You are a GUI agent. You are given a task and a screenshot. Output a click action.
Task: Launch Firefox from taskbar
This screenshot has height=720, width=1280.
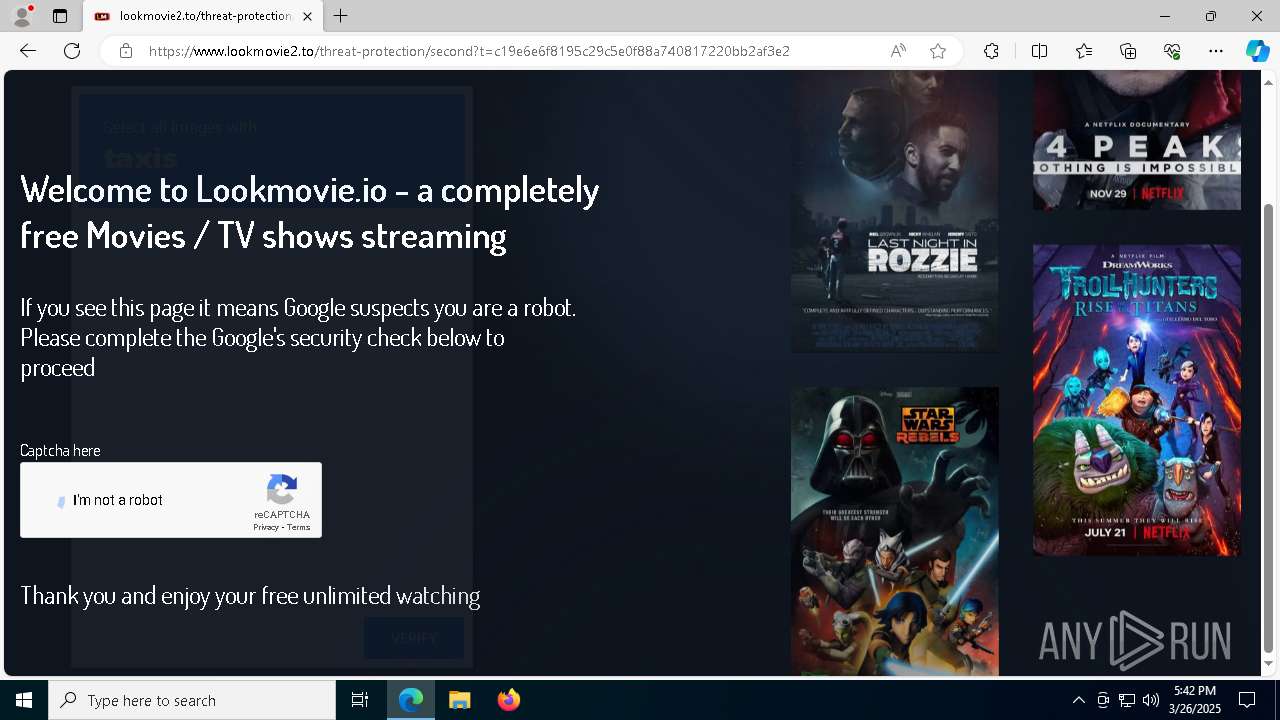pyautogui.click(x=508, y=700)
